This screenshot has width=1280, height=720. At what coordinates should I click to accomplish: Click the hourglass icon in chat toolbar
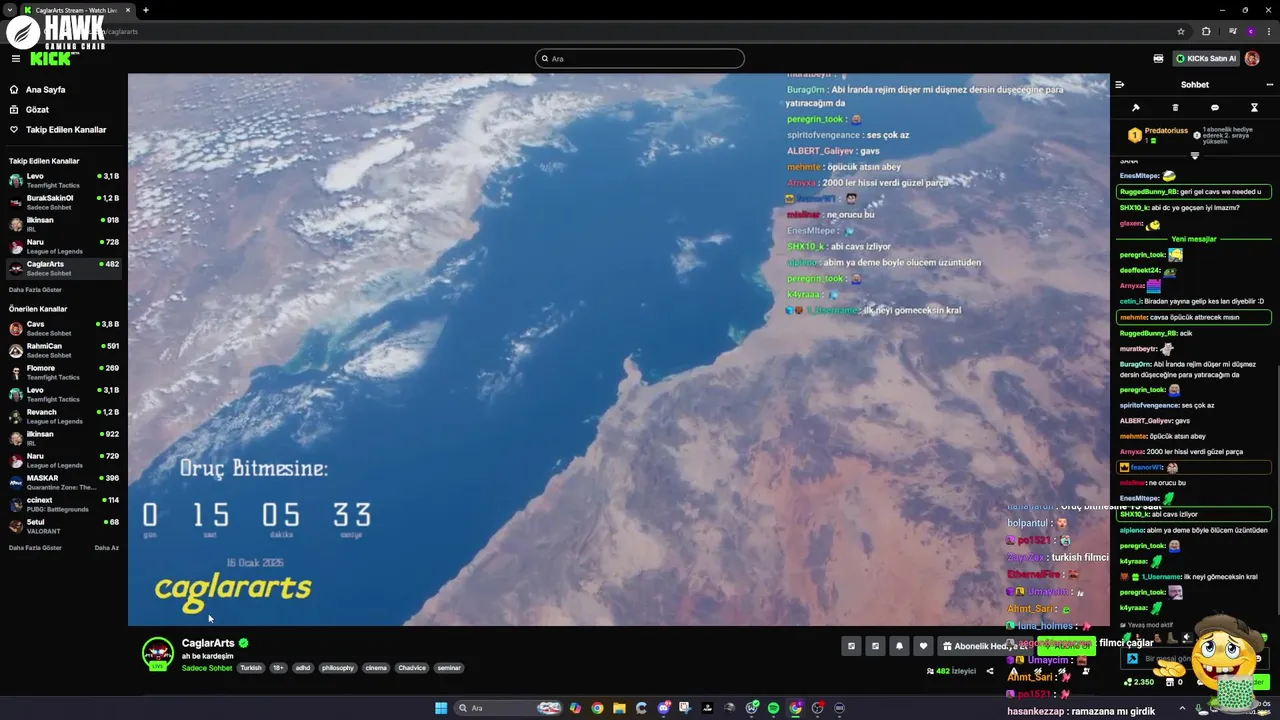(1254, 108)
